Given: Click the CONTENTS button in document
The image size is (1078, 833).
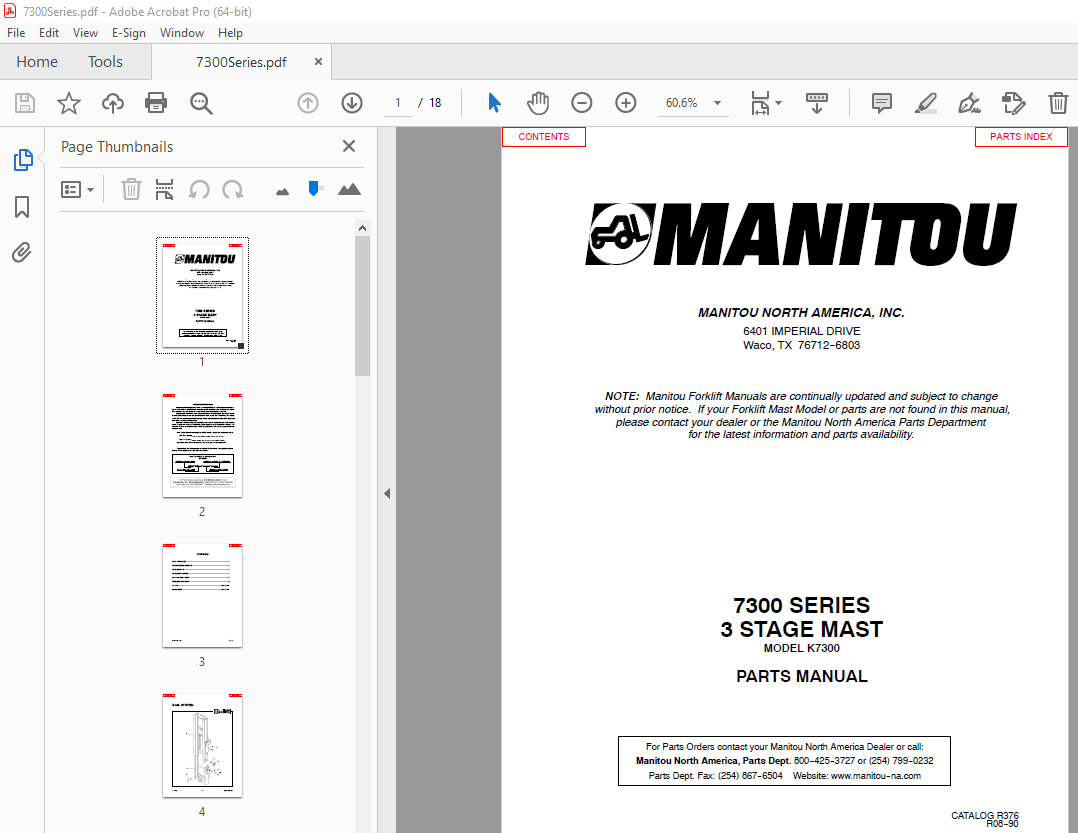Looking at the screenshot, I should 544,137.
